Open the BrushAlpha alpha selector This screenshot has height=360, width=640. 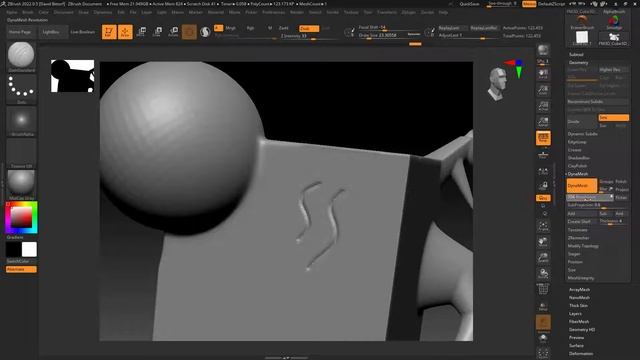pos(21,121)
